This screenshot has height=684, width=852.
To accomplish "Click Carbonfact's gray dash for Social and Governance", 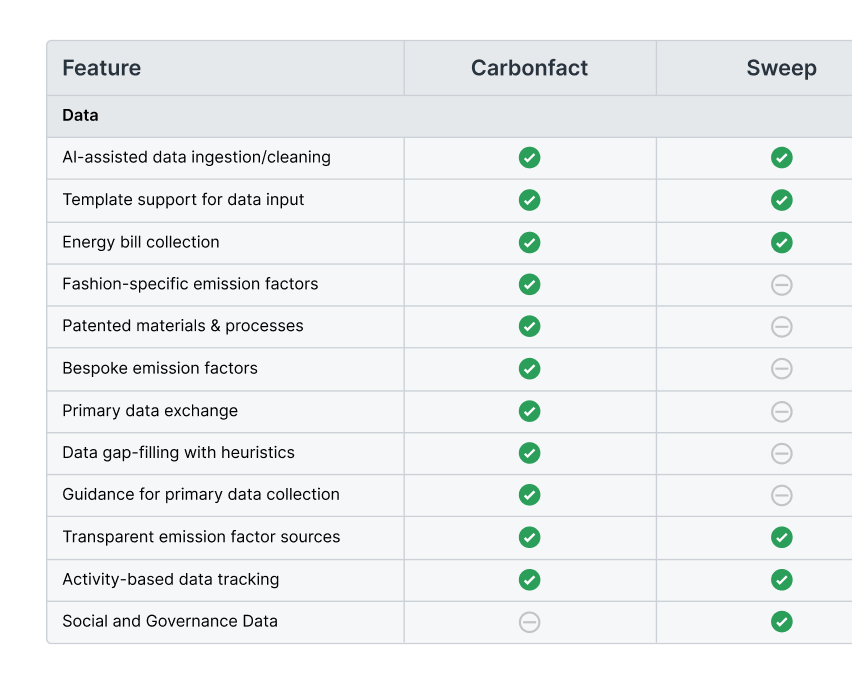I will point(529,622).
